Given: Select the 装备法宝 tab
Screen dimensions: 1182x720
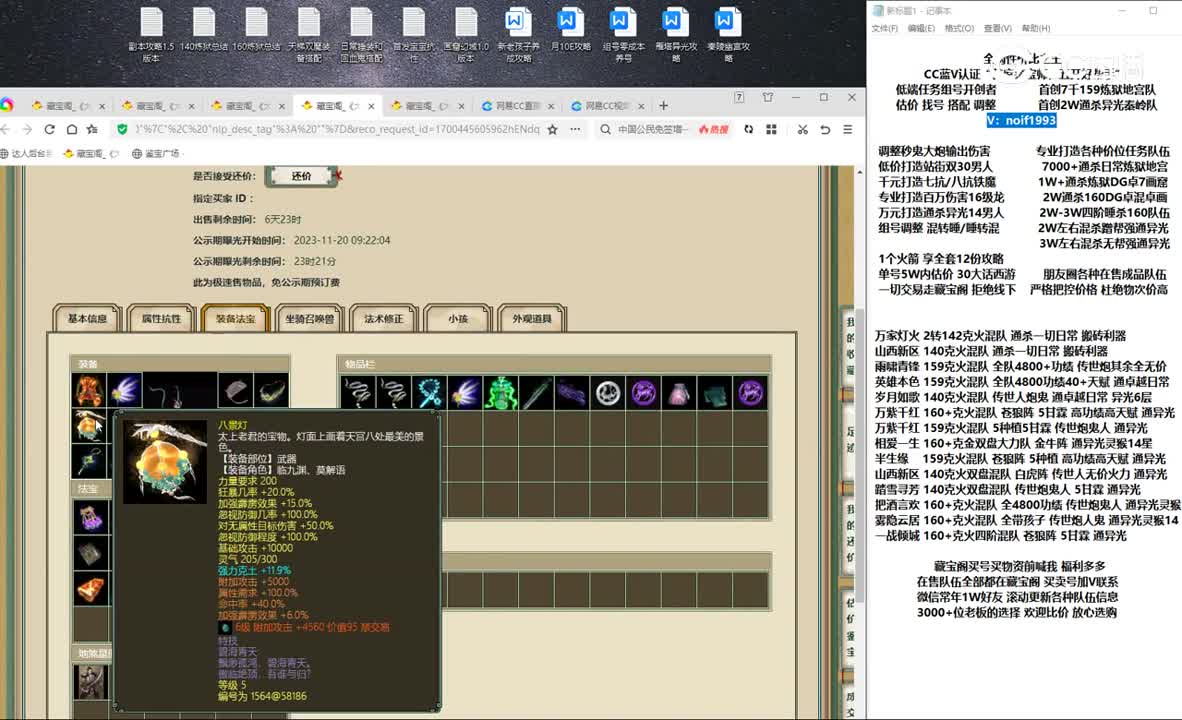Looking at the screenshot, I should (235, 318).
